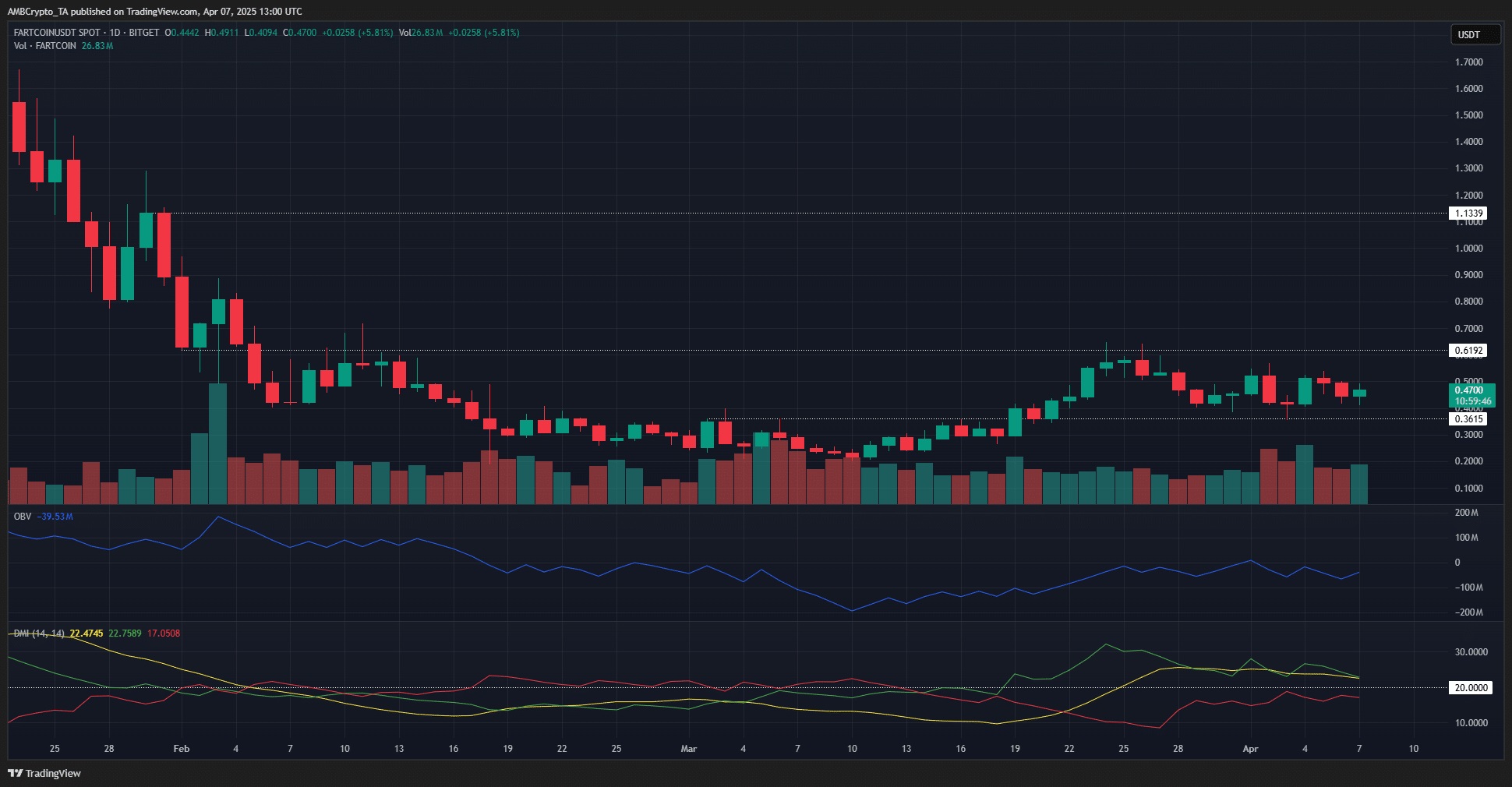Screen dimensions: 1512x787
Task: Open the USDT currency selector
Action: point(1475,35)
